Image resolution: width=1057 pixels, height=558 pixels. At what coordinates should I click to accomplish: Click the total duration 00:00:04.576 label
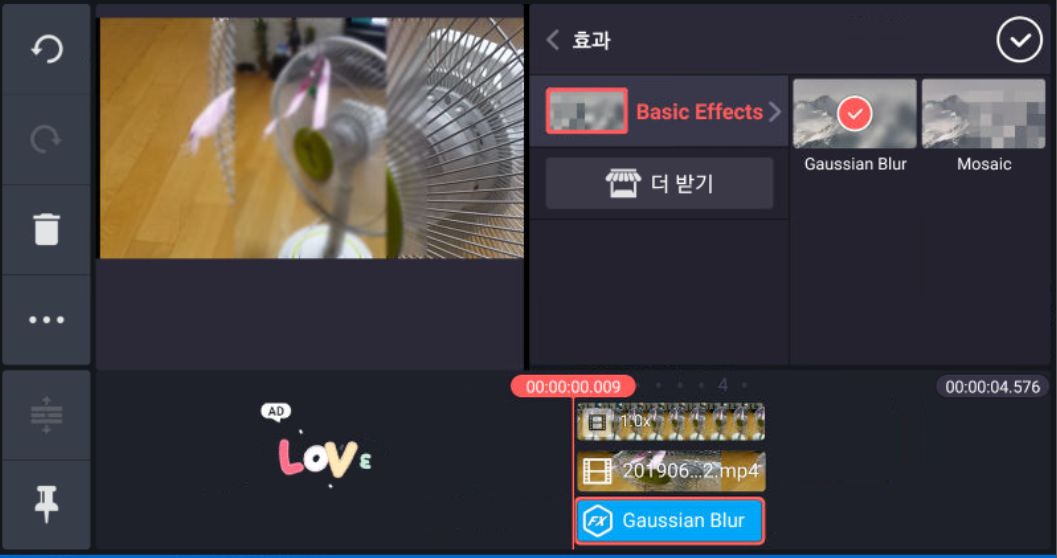[x=992, y=387]
